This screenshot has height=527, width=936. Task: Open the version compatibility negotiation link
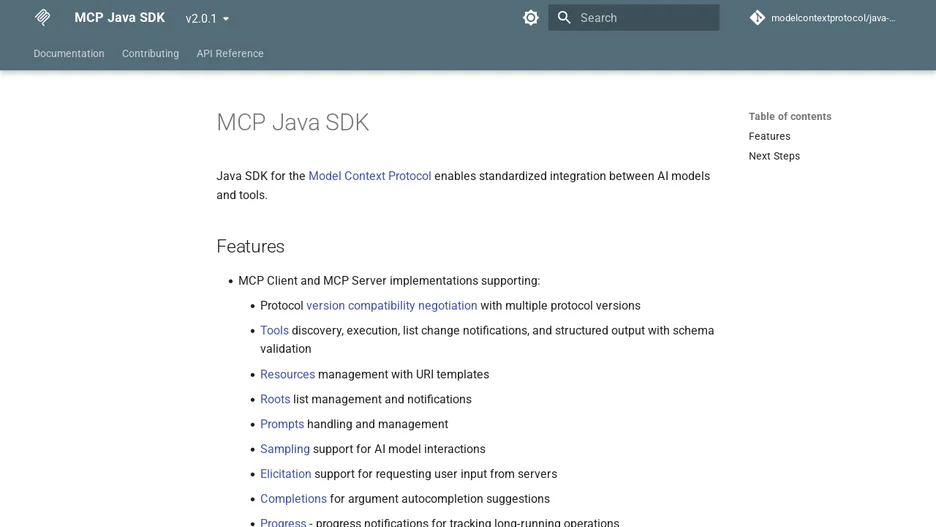(x=392, y=306)
